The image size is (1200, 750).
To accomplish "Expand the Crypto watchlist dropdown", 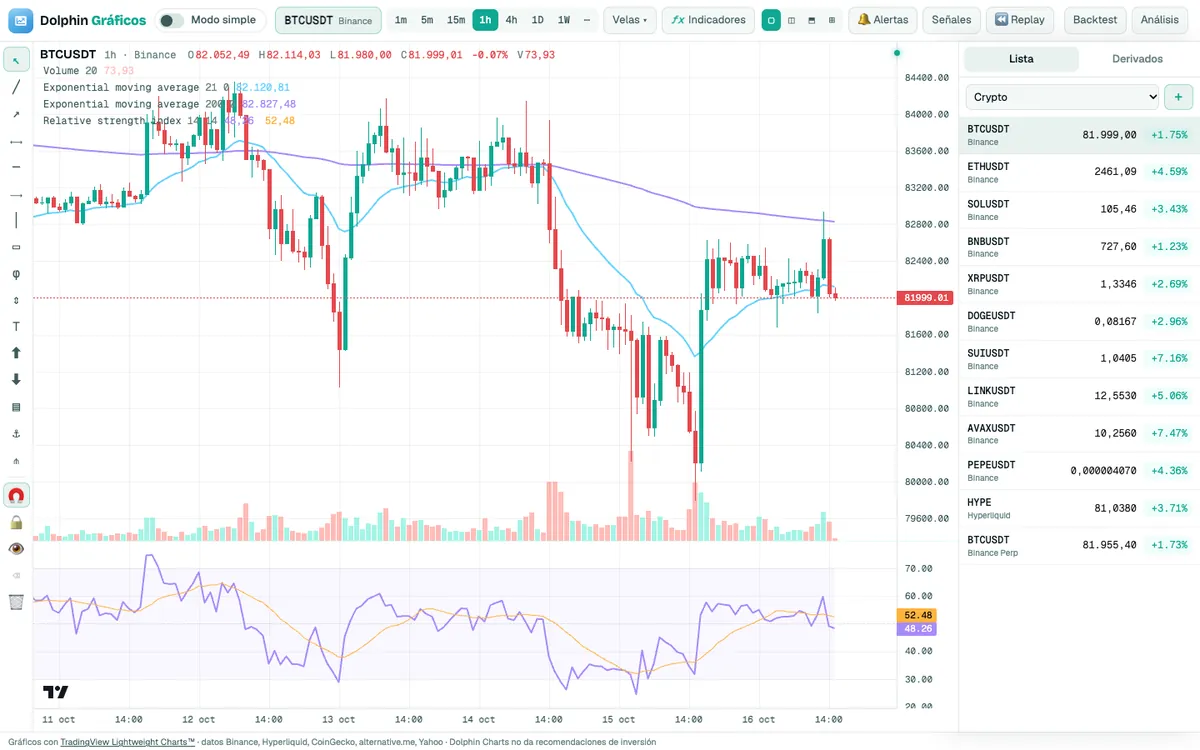I will tap(1062, 97).
